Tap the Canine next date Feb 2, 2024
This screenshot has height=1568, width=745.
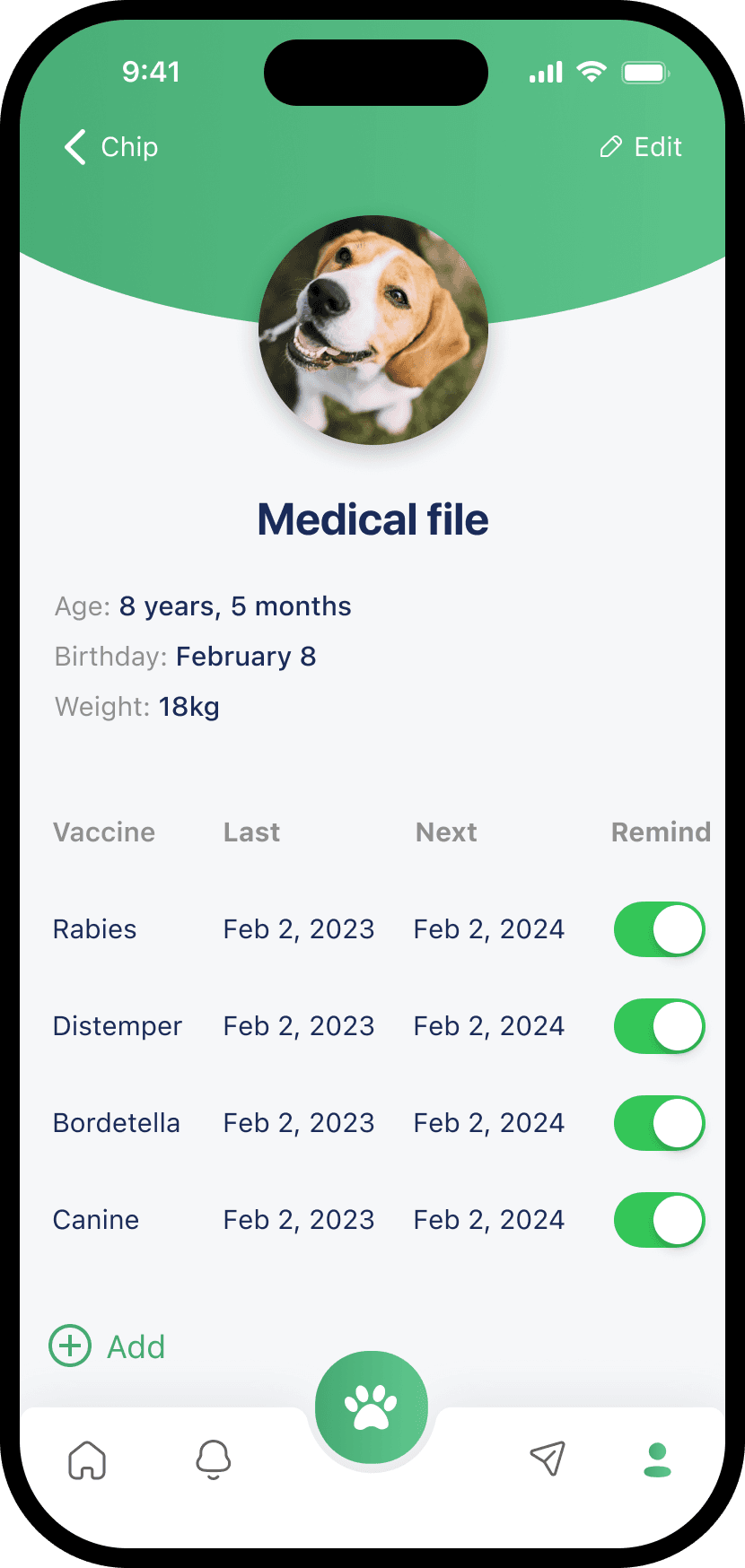click(x=489, y=1220)
